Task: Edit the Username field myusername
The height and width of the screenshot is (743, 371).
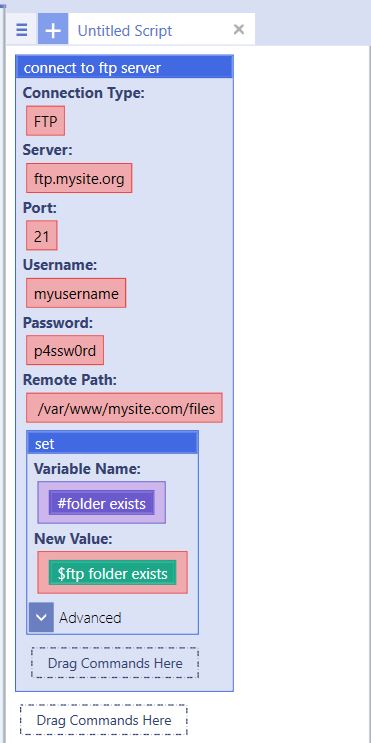Action: tap(76, 293)
